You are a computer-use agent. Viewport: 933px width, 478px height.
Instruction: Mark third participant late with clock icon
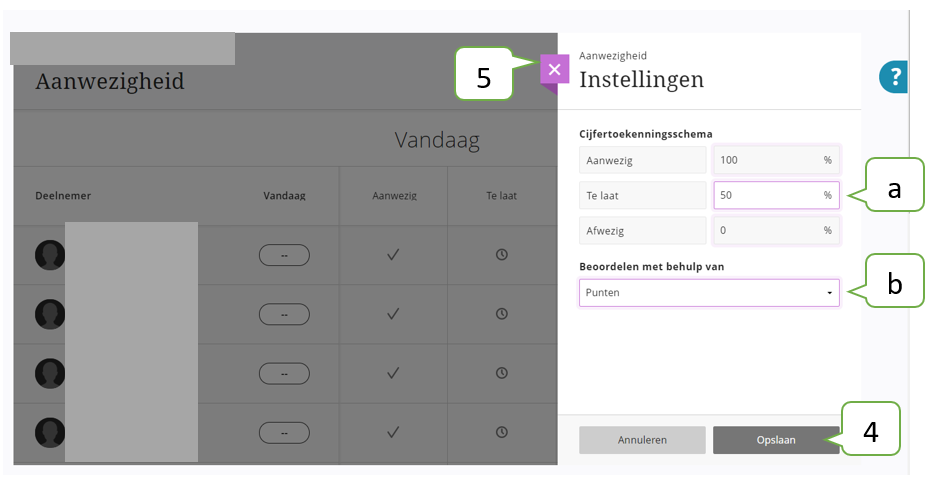click(502, 373)
